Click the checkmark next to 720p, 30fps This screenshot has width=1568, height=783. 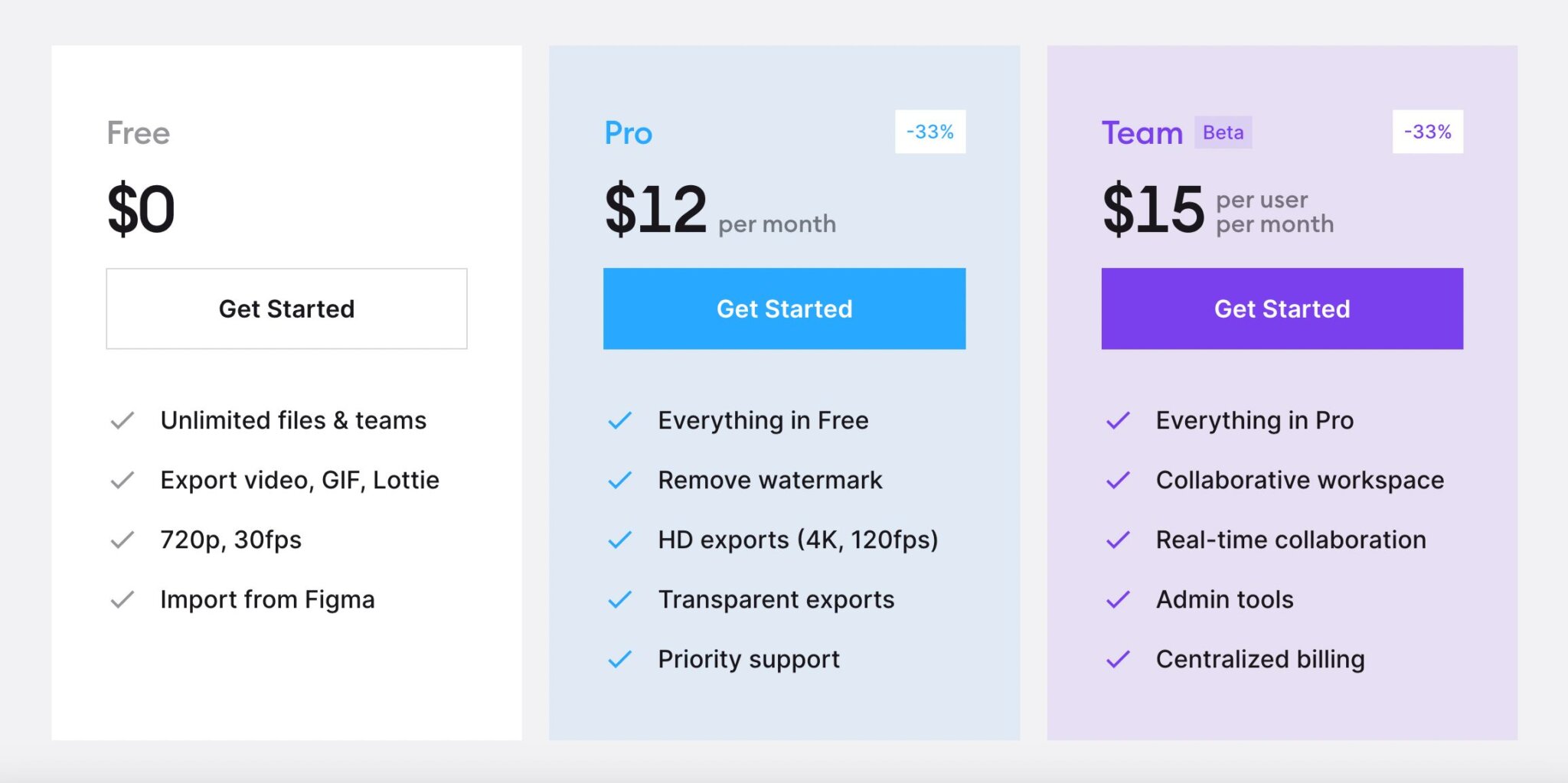click(x=122, y=540)
